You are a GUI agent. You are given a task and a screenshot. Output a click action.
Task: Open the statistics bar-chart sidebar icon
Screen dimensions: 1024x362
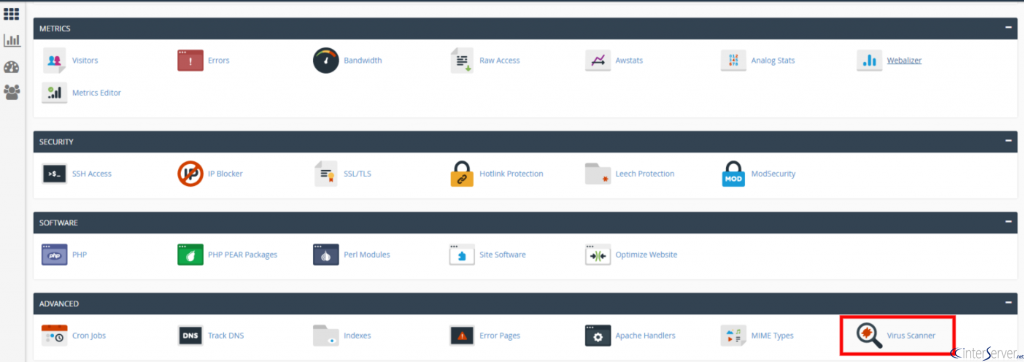tap(11, 41)
